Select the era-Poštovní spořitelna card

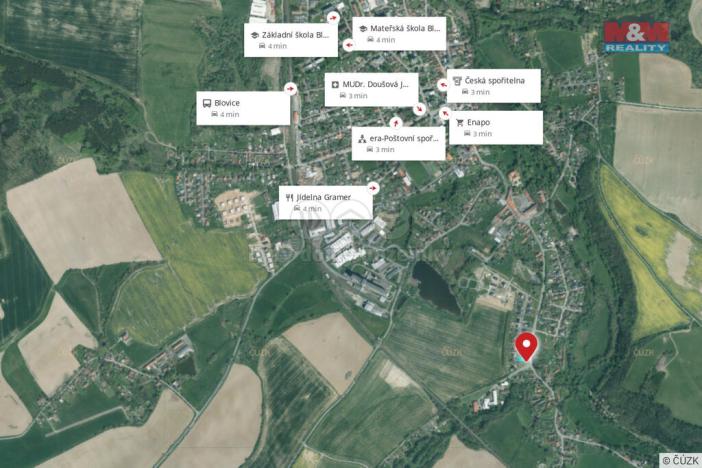(398, 143)
